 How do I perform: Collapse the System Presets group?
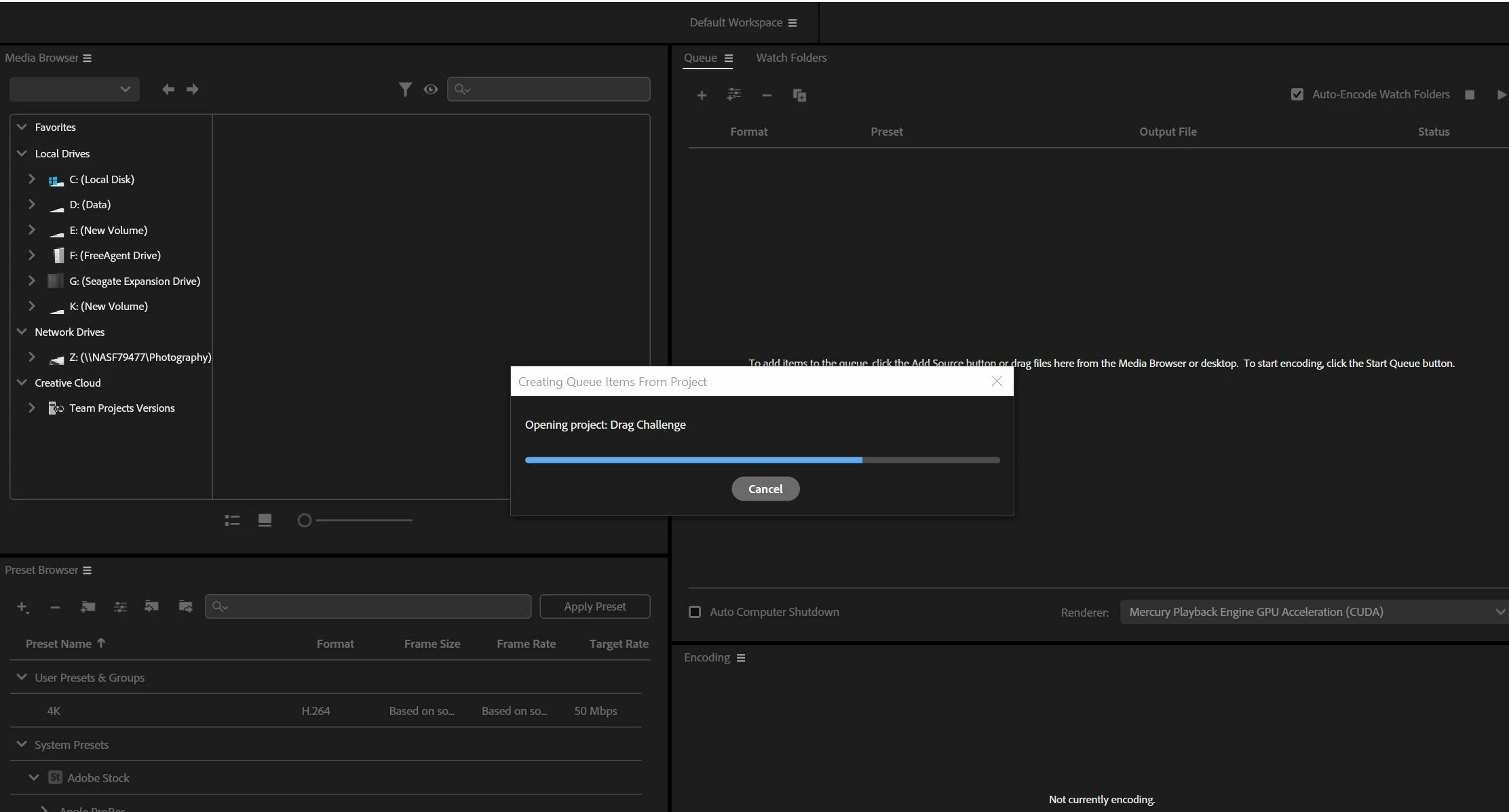(22, 744)
